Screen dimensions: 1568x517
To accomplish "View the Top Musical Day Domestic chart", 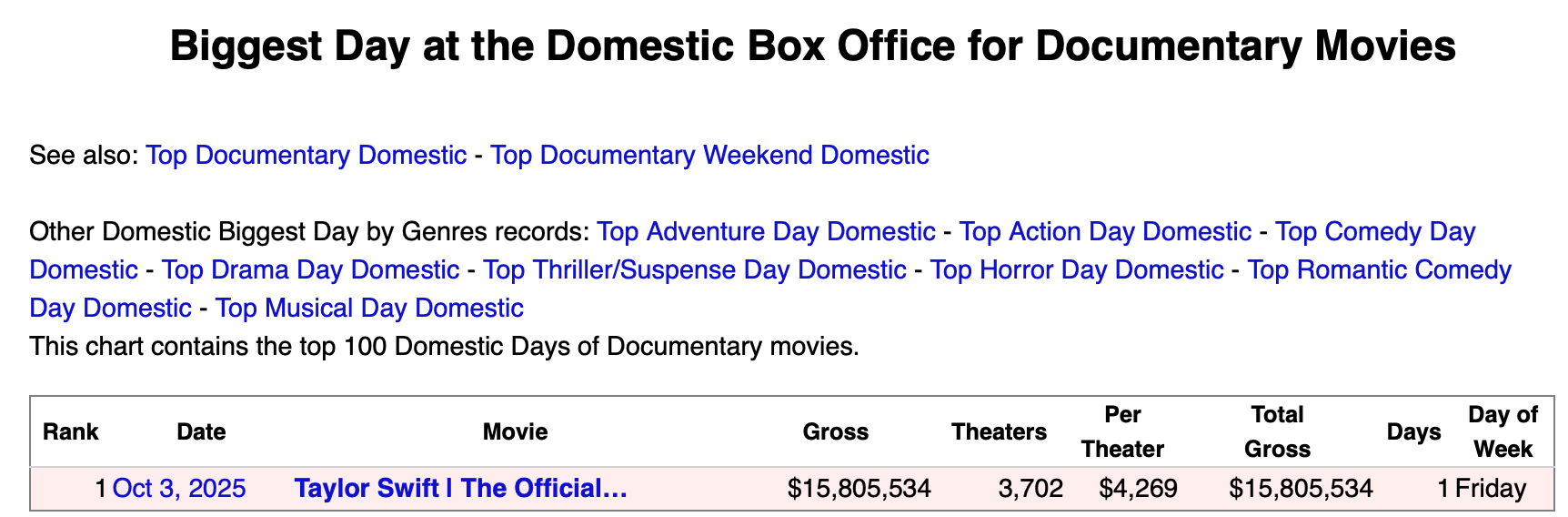I will [369, 308].
